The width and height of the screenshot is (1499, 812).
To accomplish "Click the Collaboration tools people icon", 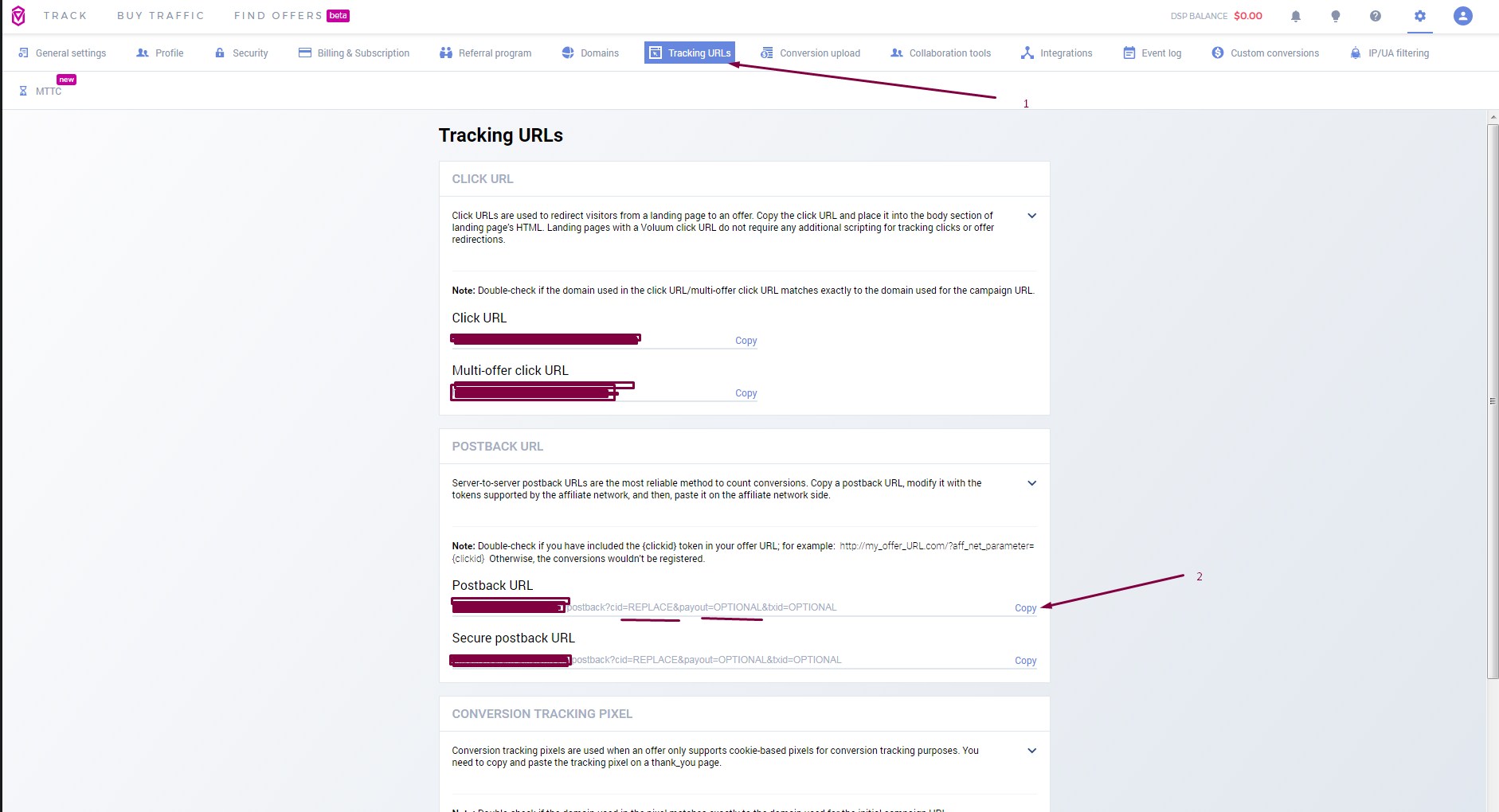I will [x=897, y=53].
